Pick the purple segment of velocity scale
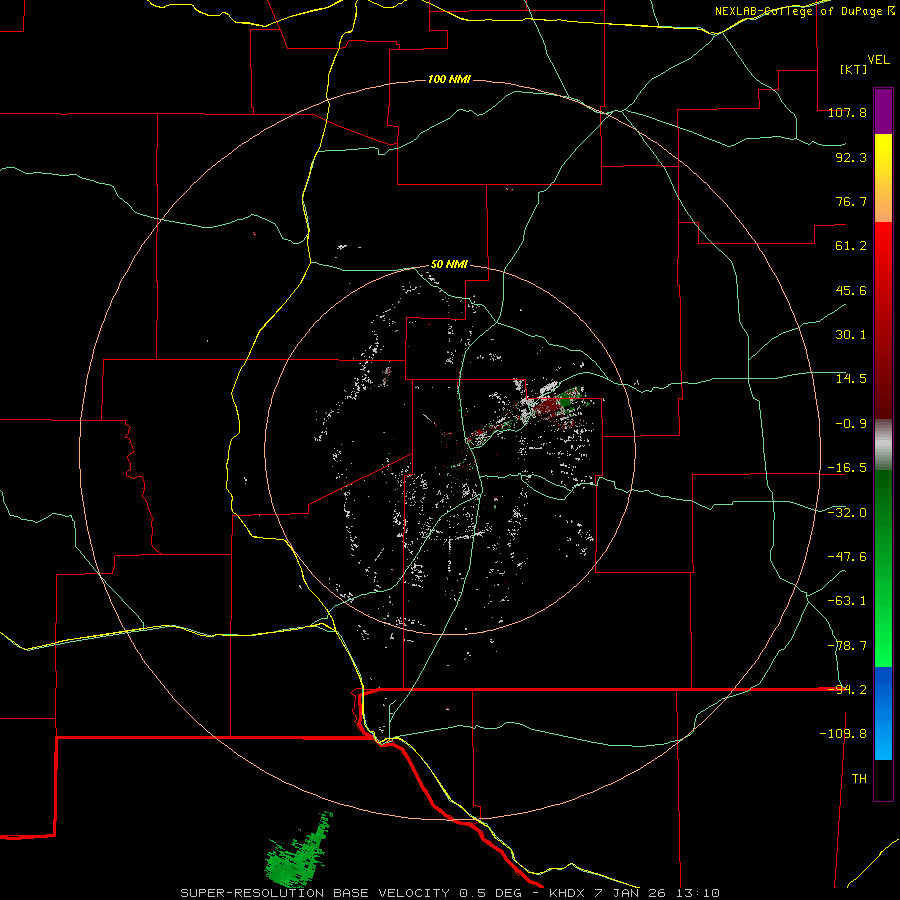This screenshot has height=900, width=900. pyautogui.click(x=883, y=111)
